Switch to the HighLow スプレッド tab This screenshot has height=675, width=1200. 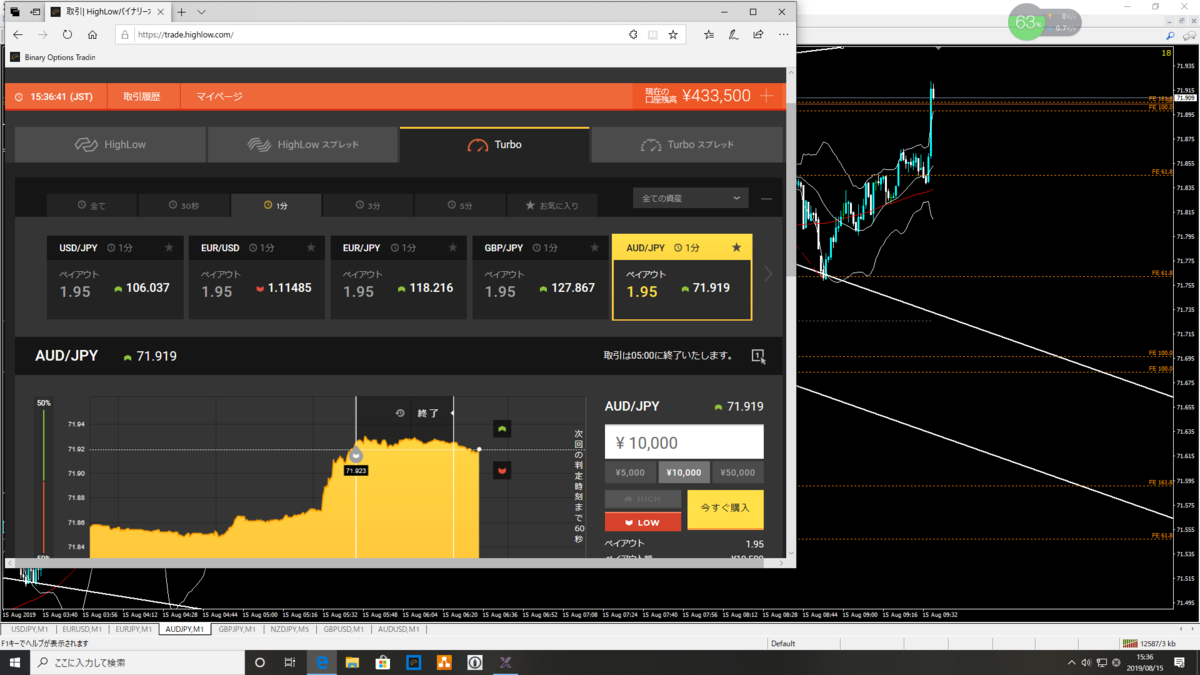[x=303, y=145]
